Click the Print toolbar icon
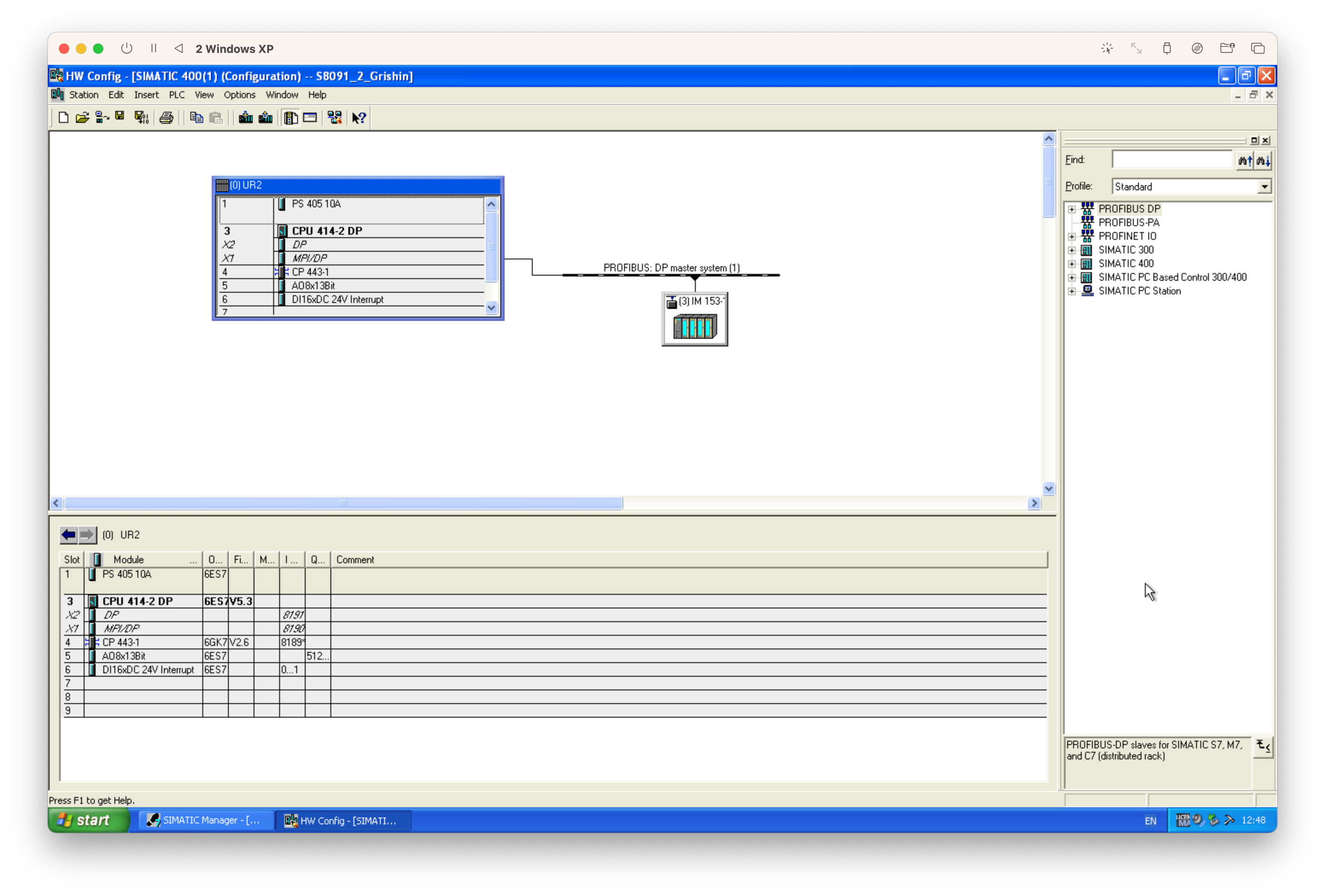 pos(166,118)
